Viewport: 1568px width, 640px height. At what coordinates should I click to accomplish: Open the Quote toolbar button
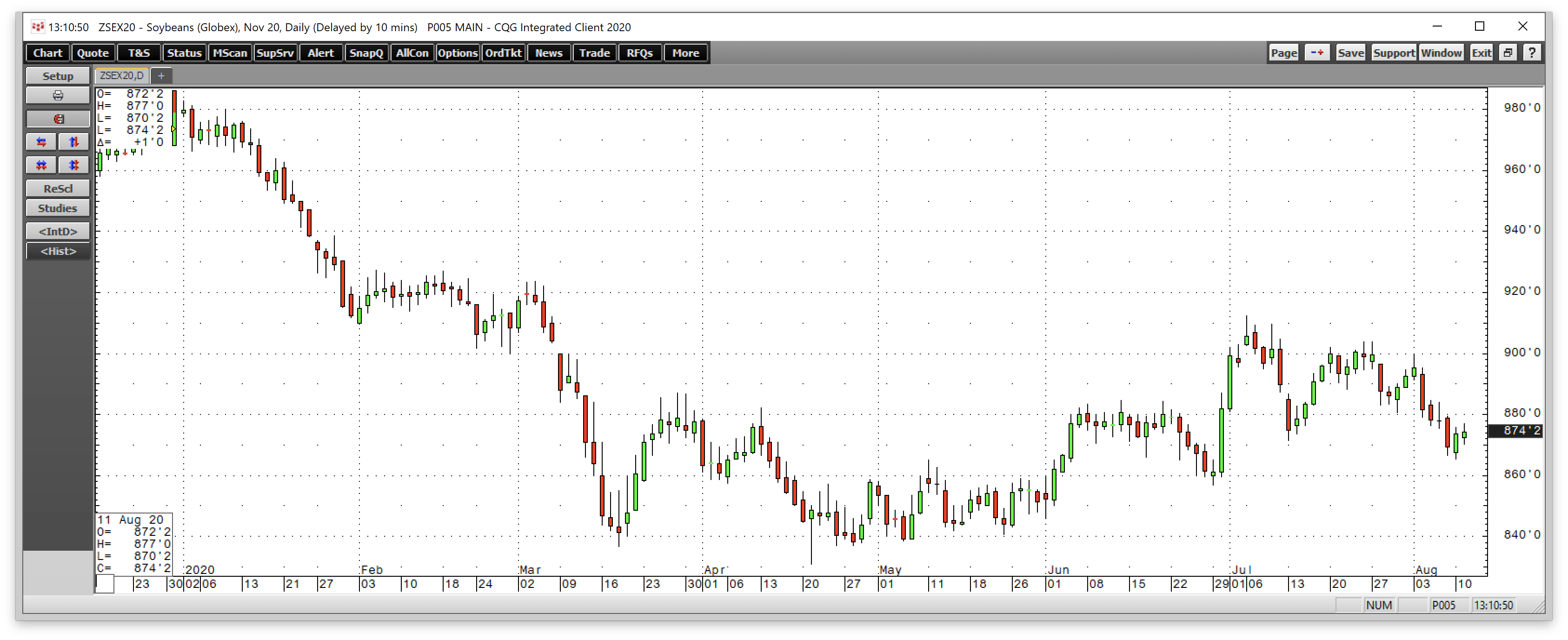pyautogui.click(x=93, y=53)
